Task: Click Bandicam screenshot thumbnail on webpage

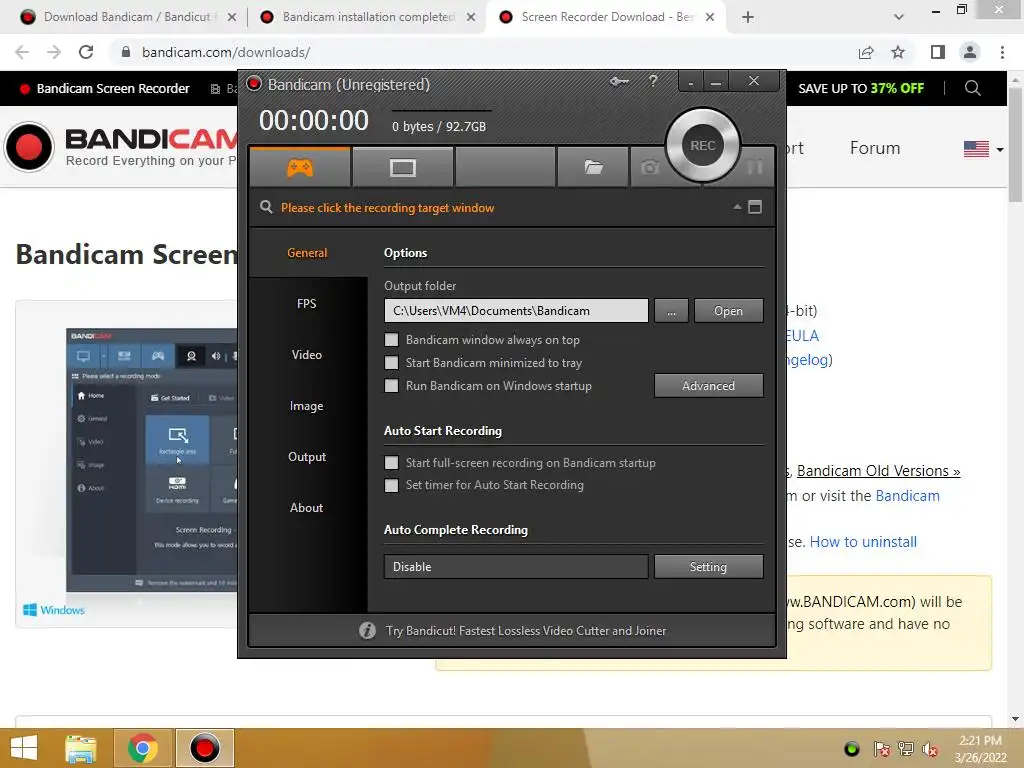Action: click(152, 460)
